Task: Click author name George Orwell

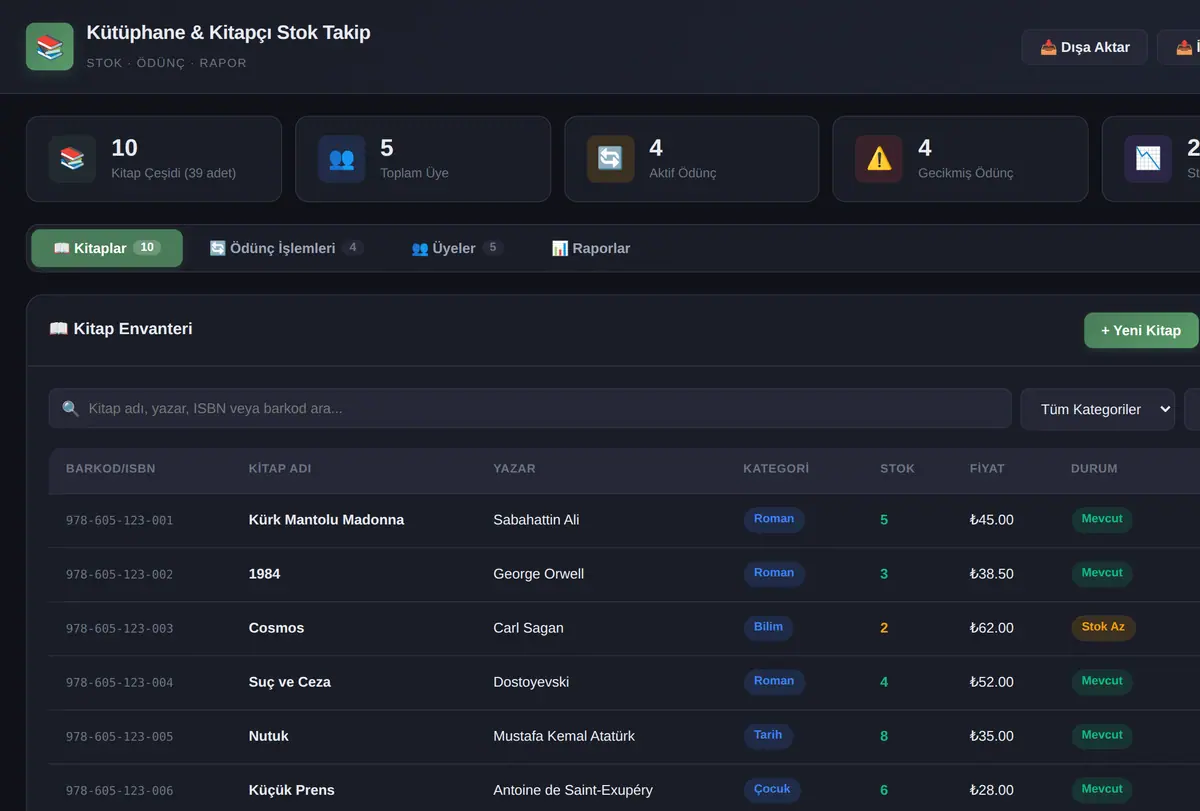Action: 539,574
